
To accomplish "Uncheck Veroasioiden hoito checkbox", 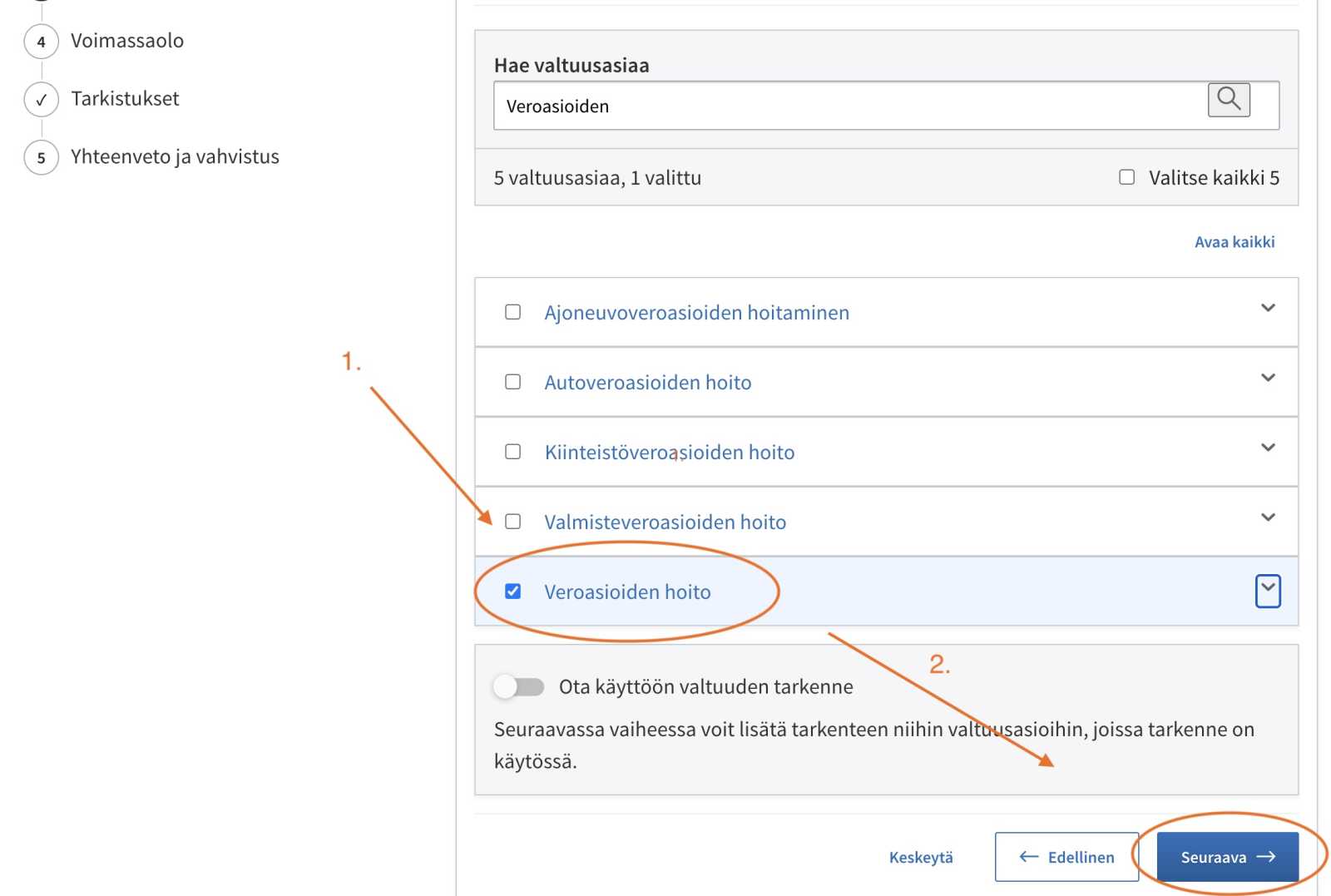I will [x=513, y=592].
